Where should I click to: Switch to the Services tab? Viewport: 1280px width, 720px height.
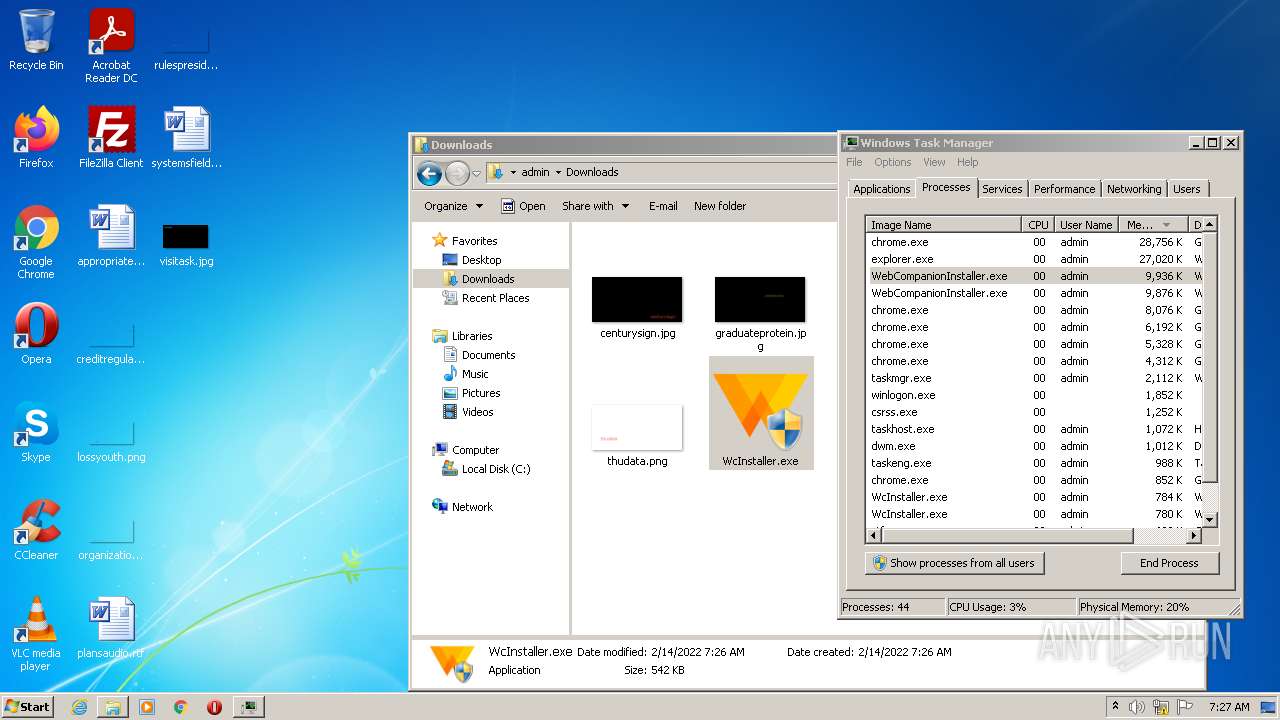click(x=1002, y=189)
